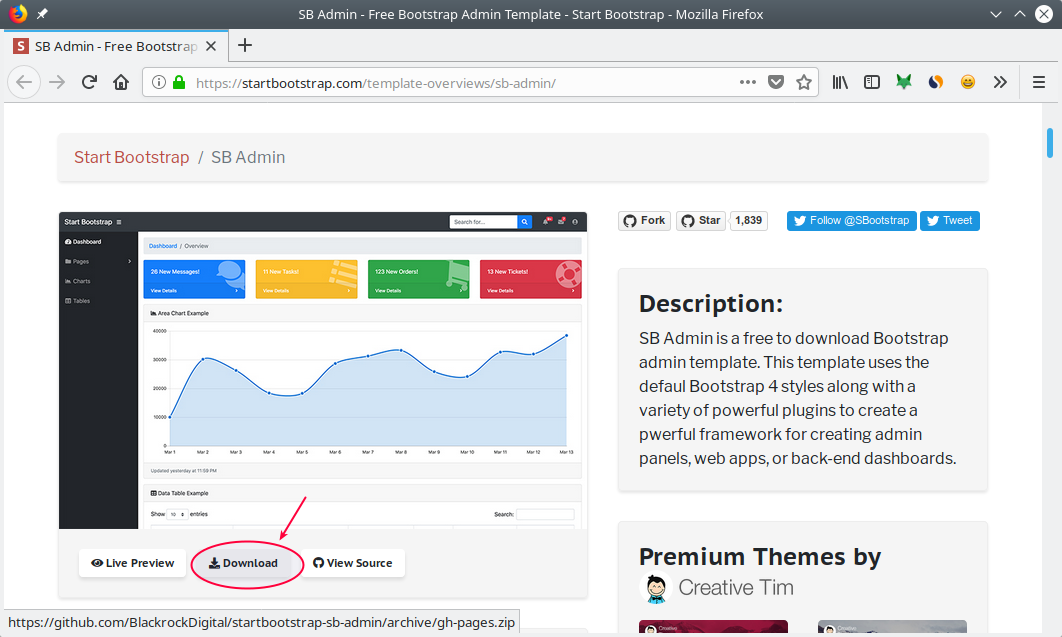Download the SB Admin template
Screen dimensions: 1062x637
[246, 563]
